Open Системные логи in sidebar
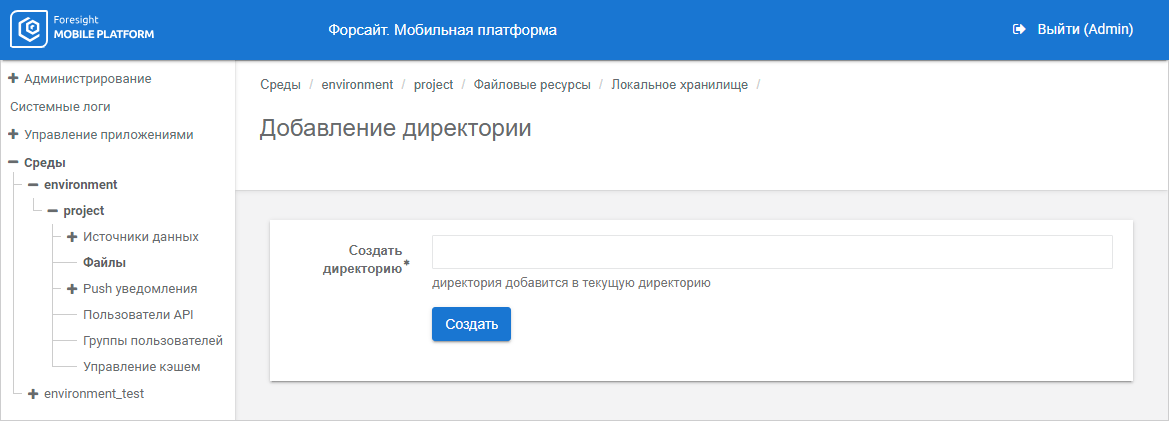The height and width of the screenshot is (421, 1169). click(x=60, y=106)
